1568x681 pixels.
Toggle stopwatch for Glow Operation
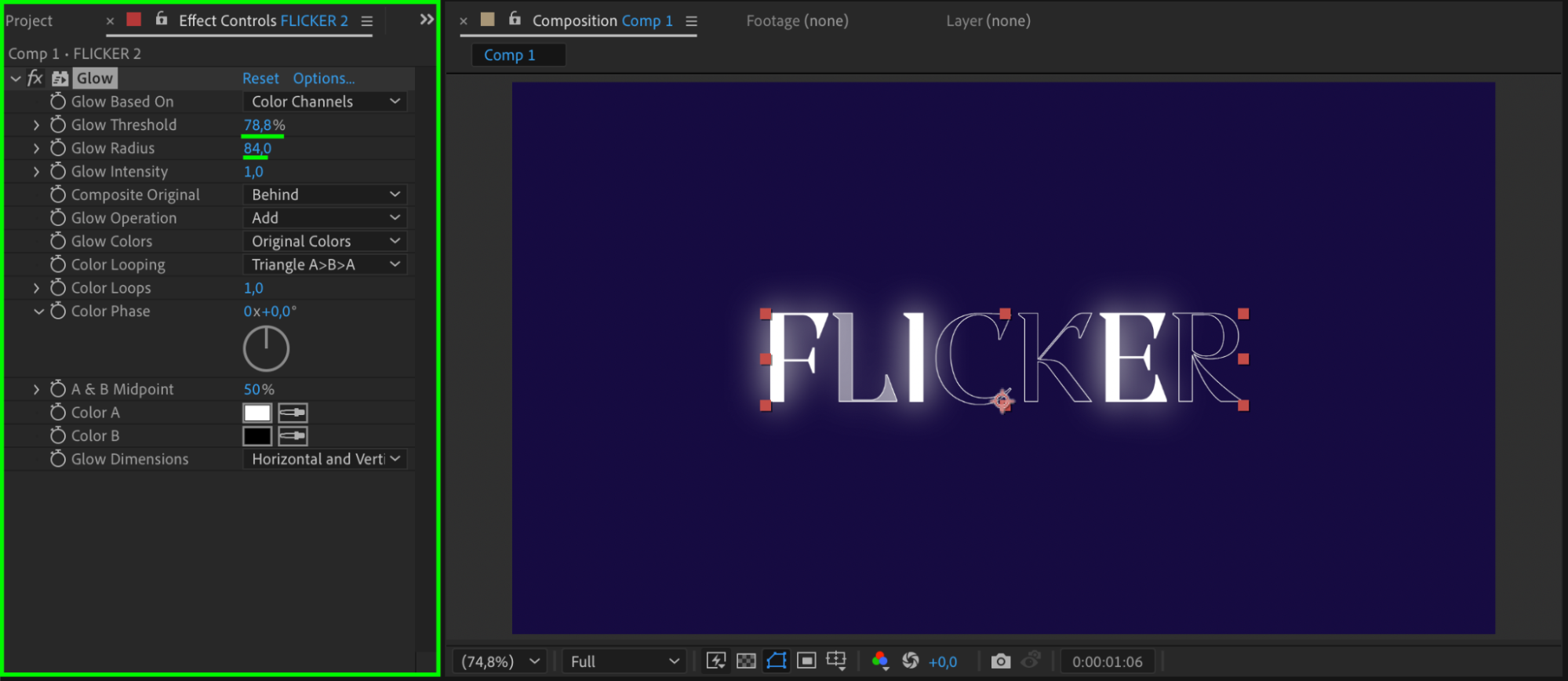58,217
